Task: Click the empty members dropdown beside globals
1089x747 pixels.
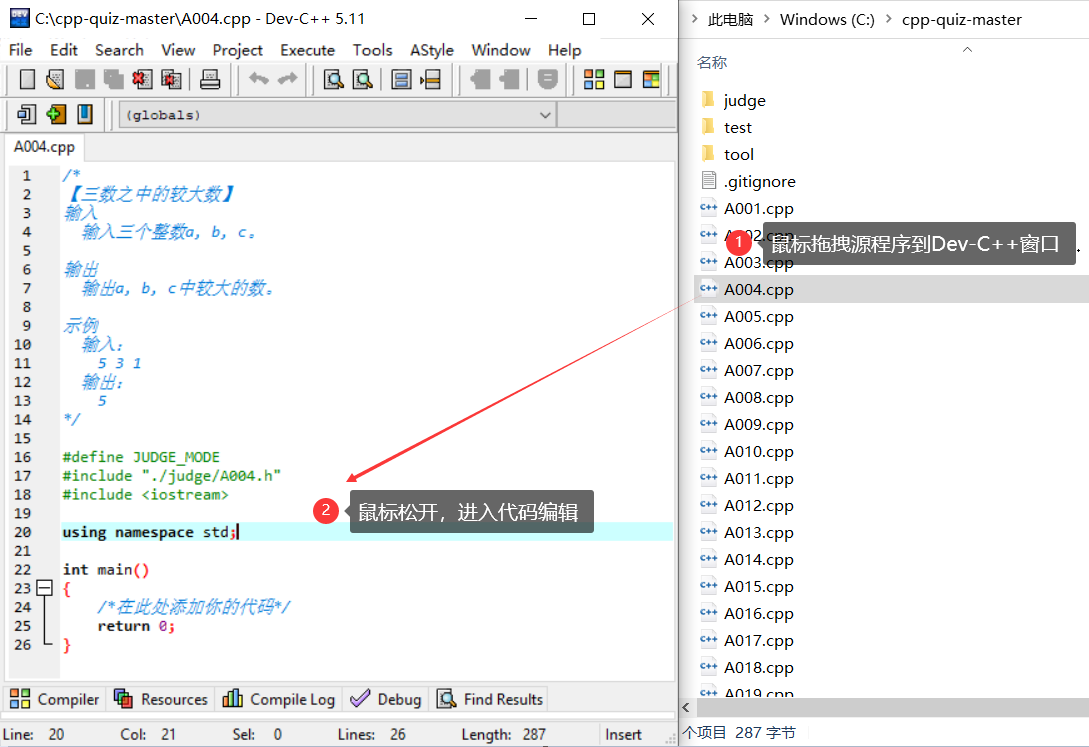Action: [x=616, y=115]
